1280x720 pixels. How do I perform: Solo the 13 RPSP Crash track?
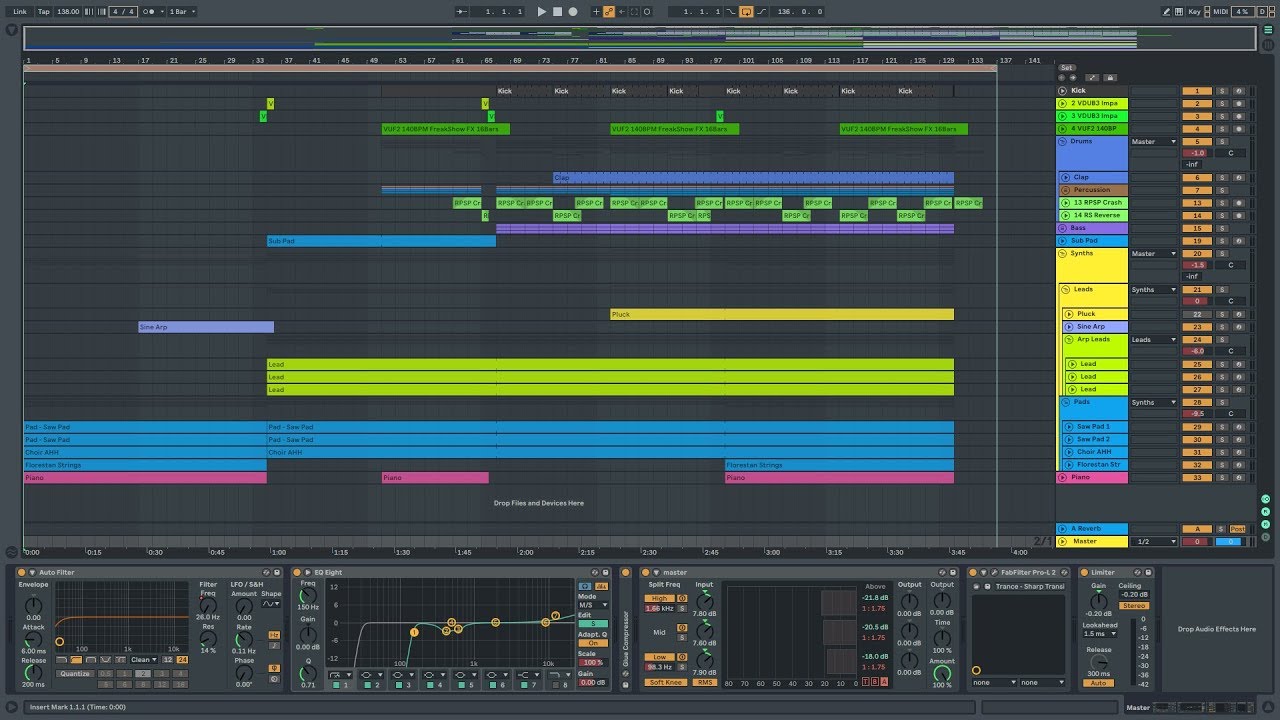coord(1221,203)
